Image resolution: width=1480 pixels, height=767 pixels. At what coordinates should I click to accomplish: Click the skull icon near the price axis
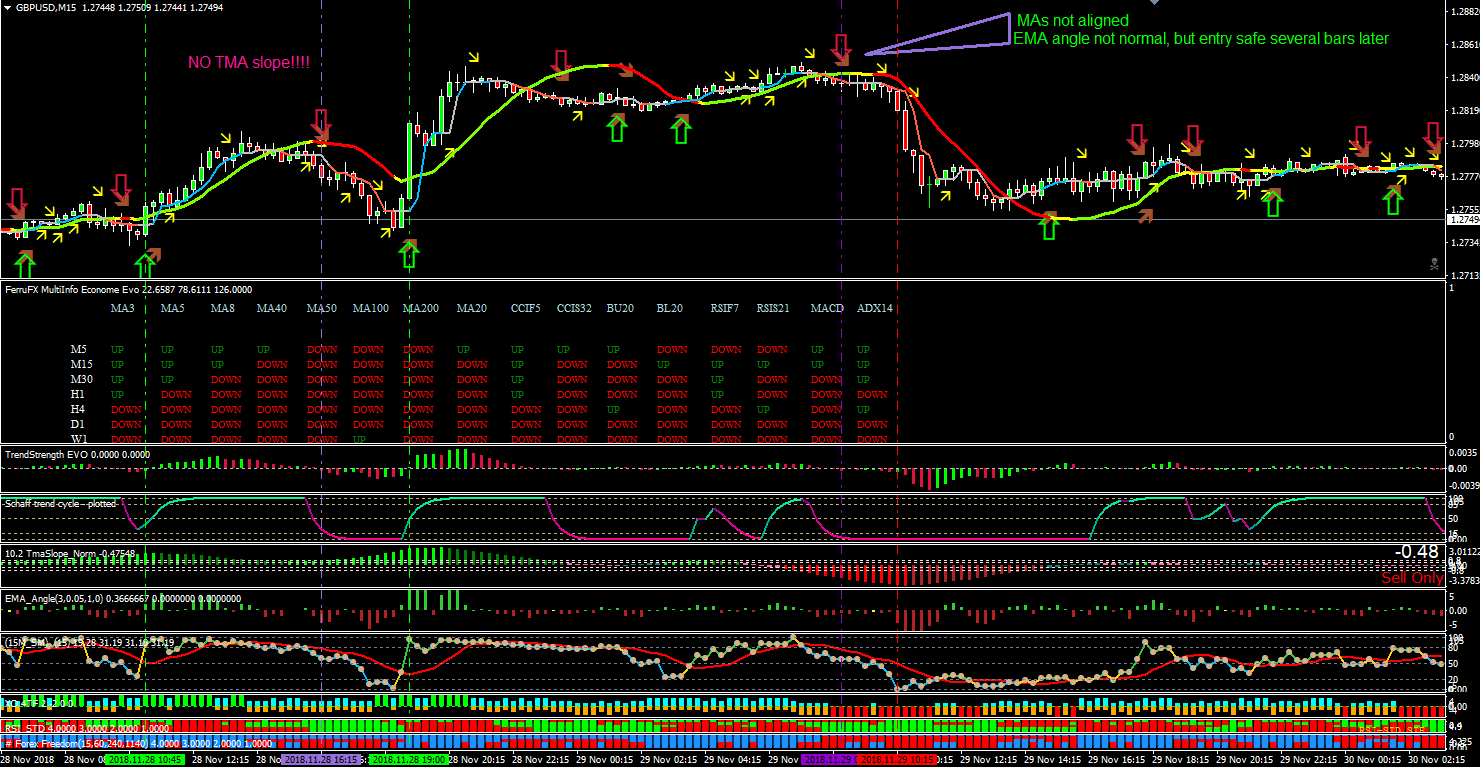(1434, 264)
